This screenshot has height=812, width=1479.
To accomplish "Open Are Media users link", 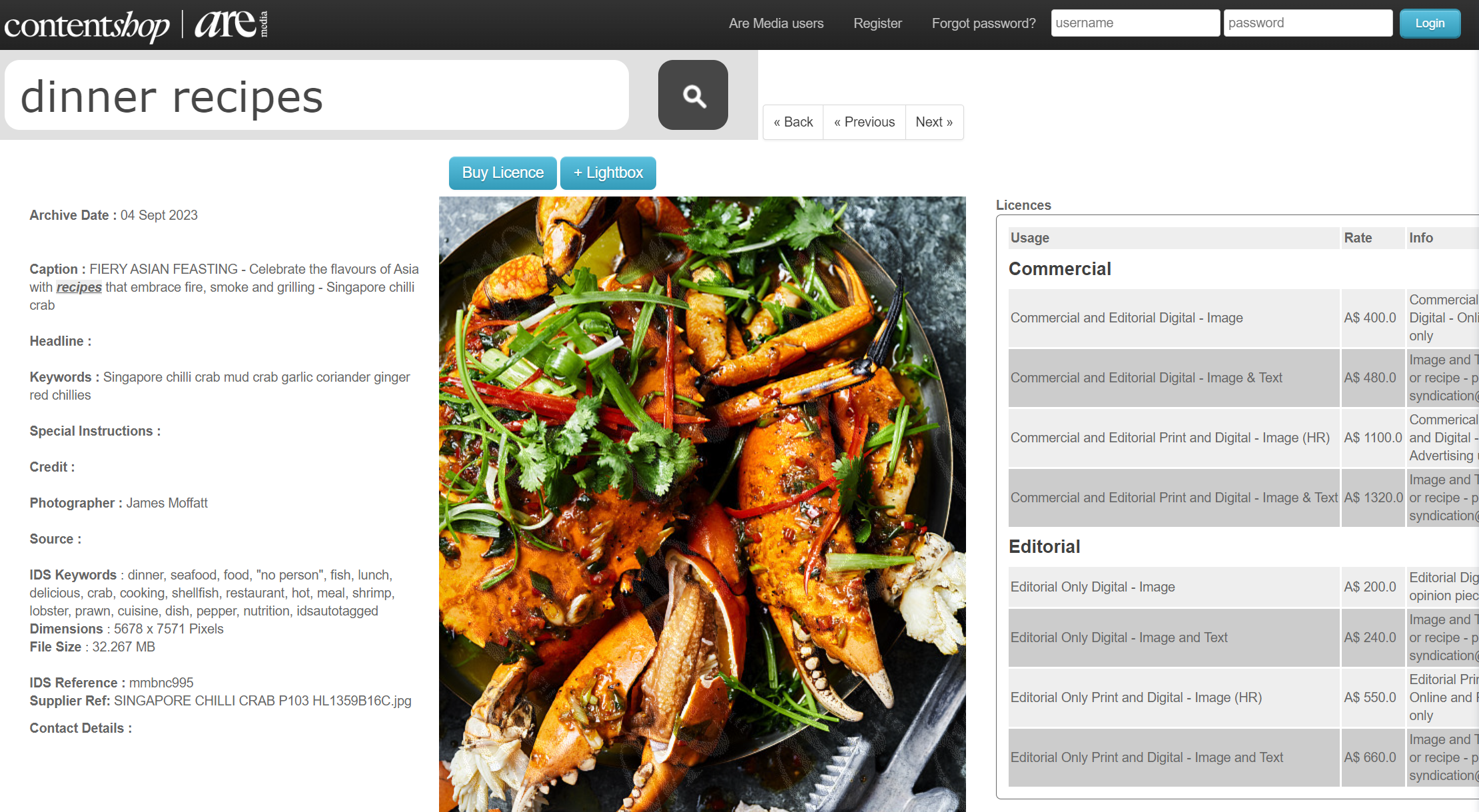I will (776, 23).
